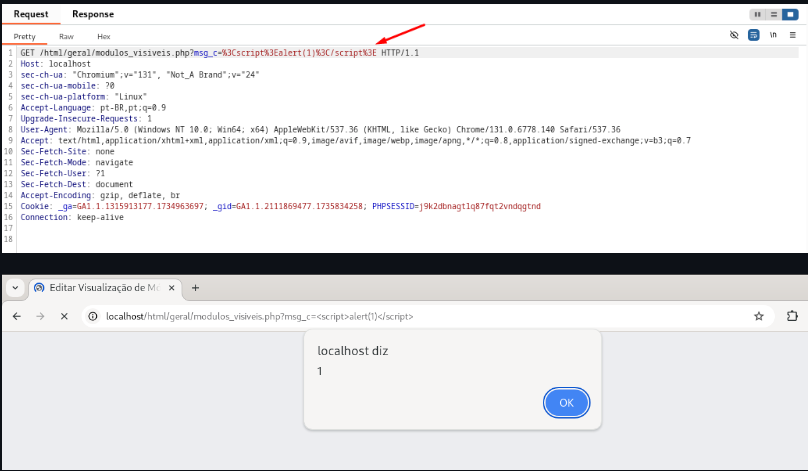Viewport: 808px width, 471px height.
Task: Switch to the Request tab
Action: tap(31, 14)
